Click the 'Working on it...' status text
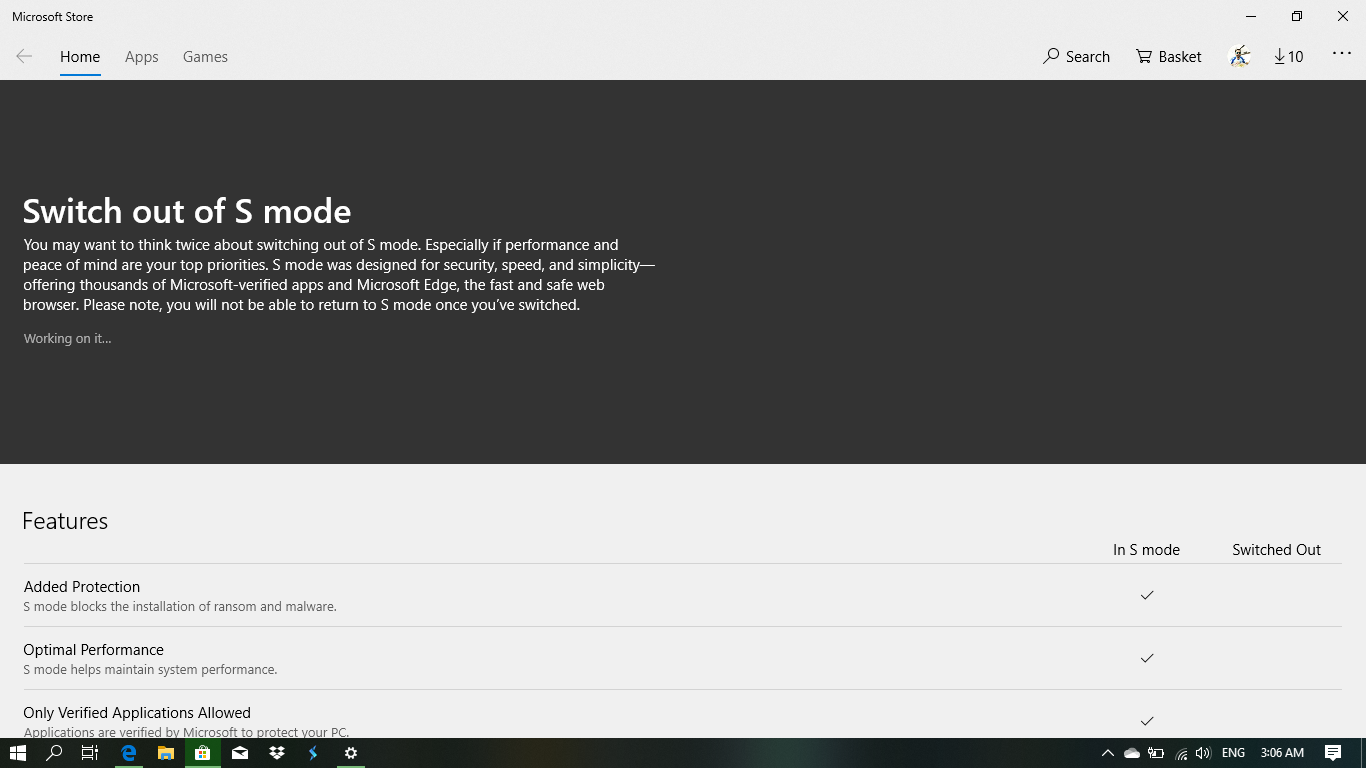The height and width of the screenshot is (768, 1366). (x=67, y=338)
